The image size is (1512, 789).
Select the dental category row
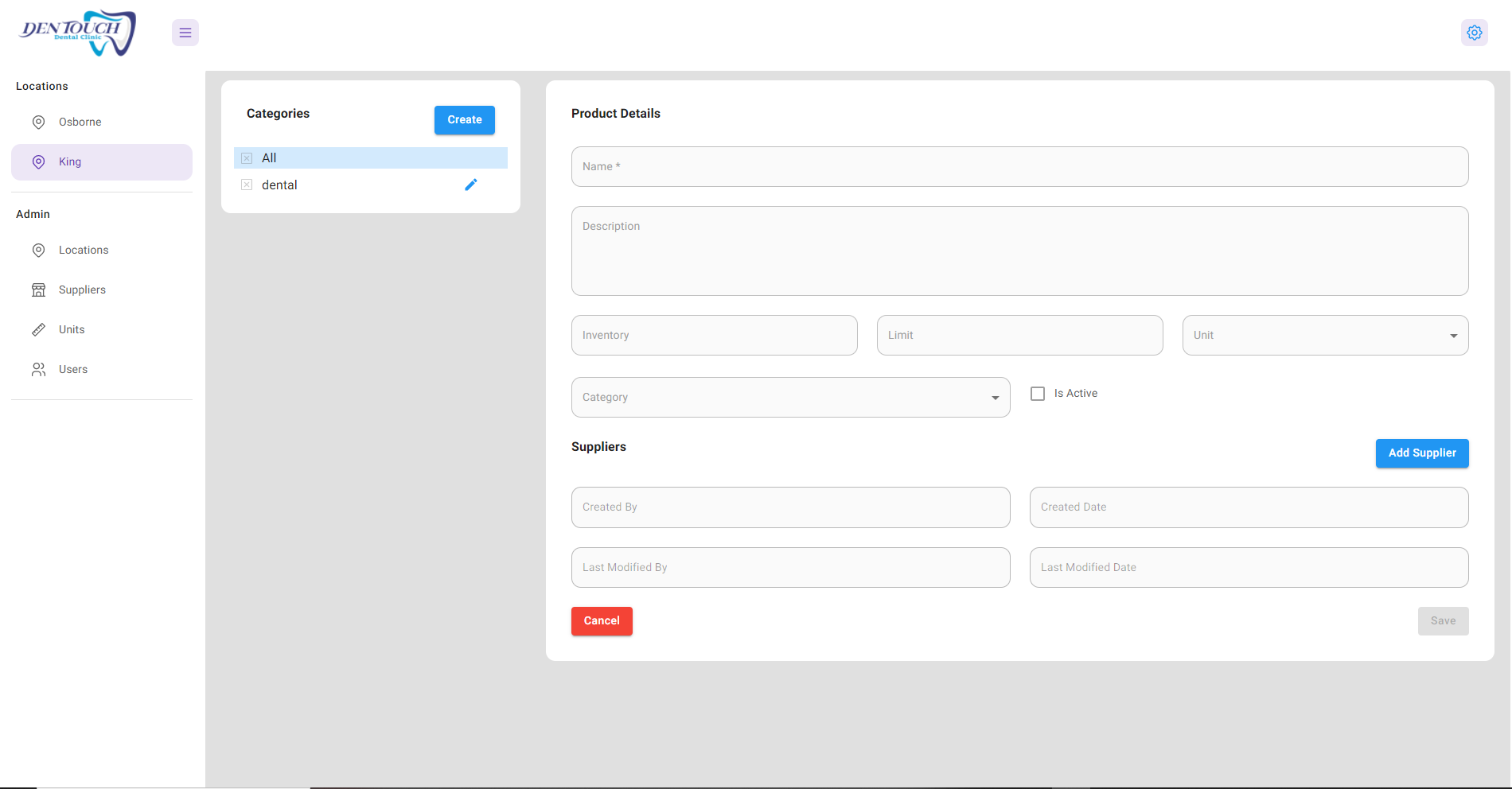(x=371, y=185)
